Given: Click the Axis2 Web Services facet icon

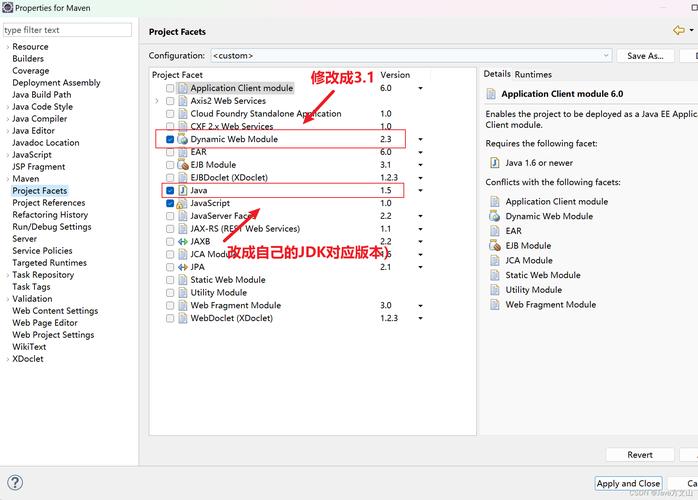Looking at the screenshot, I should pos(183,101).
